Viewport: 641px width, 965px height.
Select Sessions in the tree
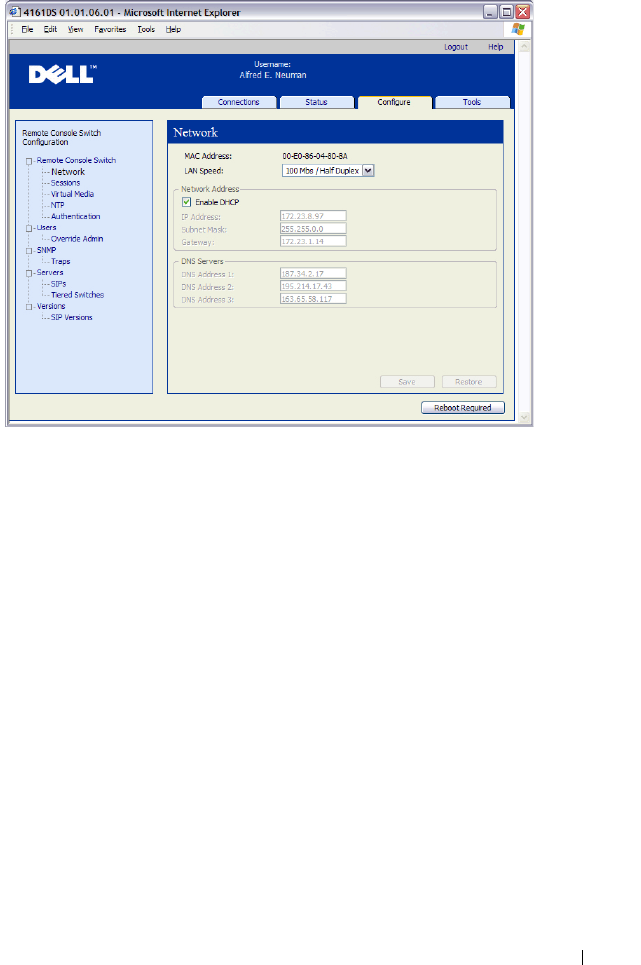(x=65, y=183)
